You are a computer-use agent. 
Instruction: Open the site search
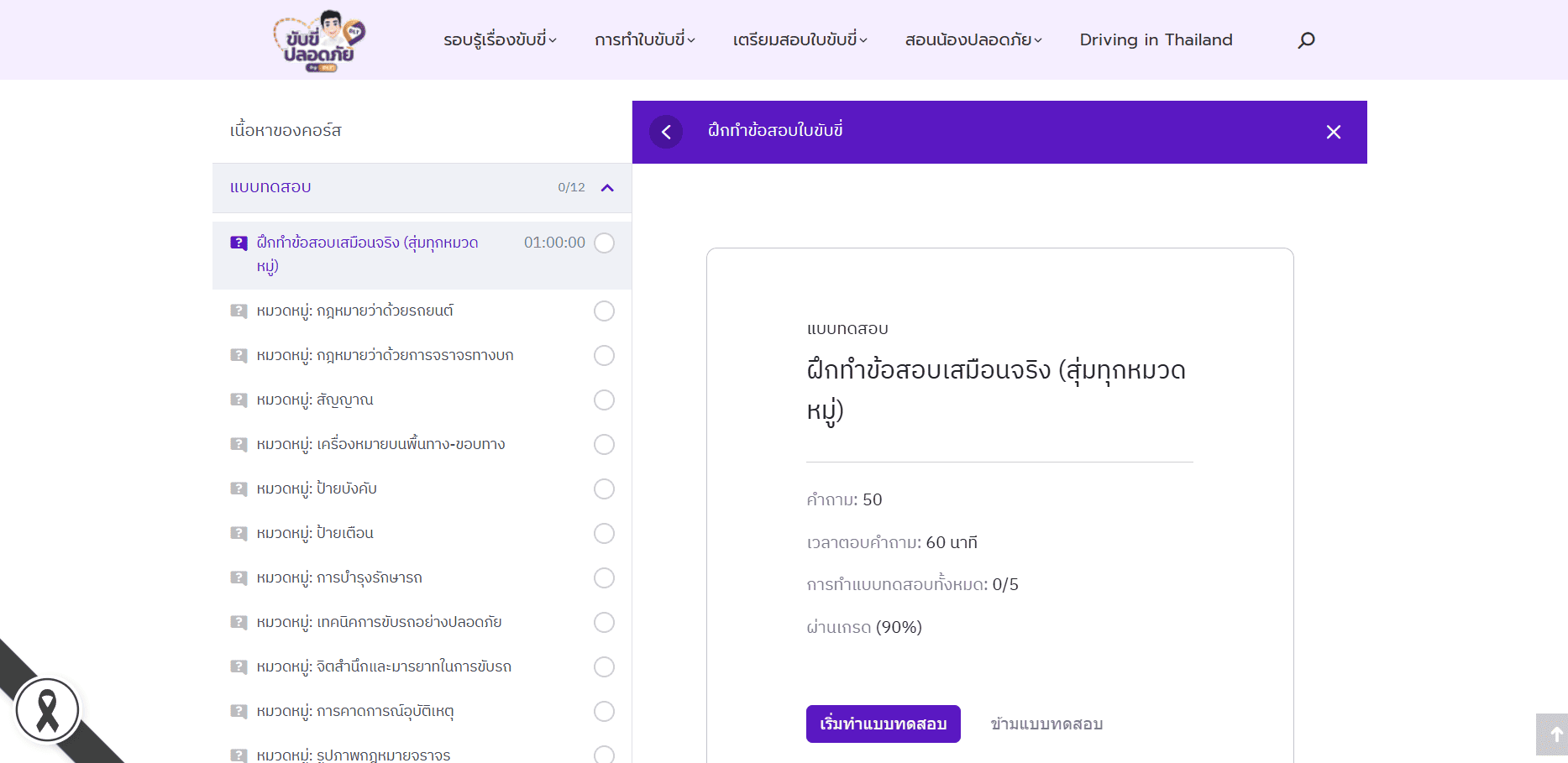click(1306, 39)
